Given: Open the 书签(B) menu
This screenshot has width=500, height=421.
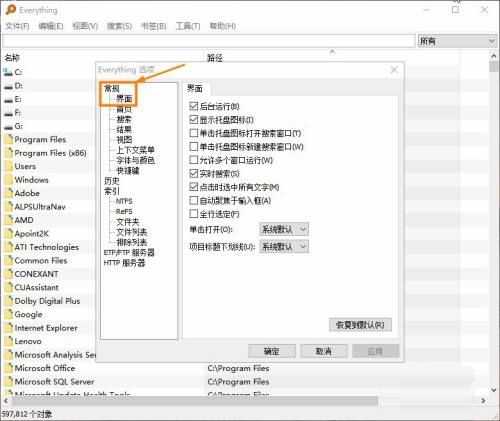Looking at the screenshot, I should point(154,26).
